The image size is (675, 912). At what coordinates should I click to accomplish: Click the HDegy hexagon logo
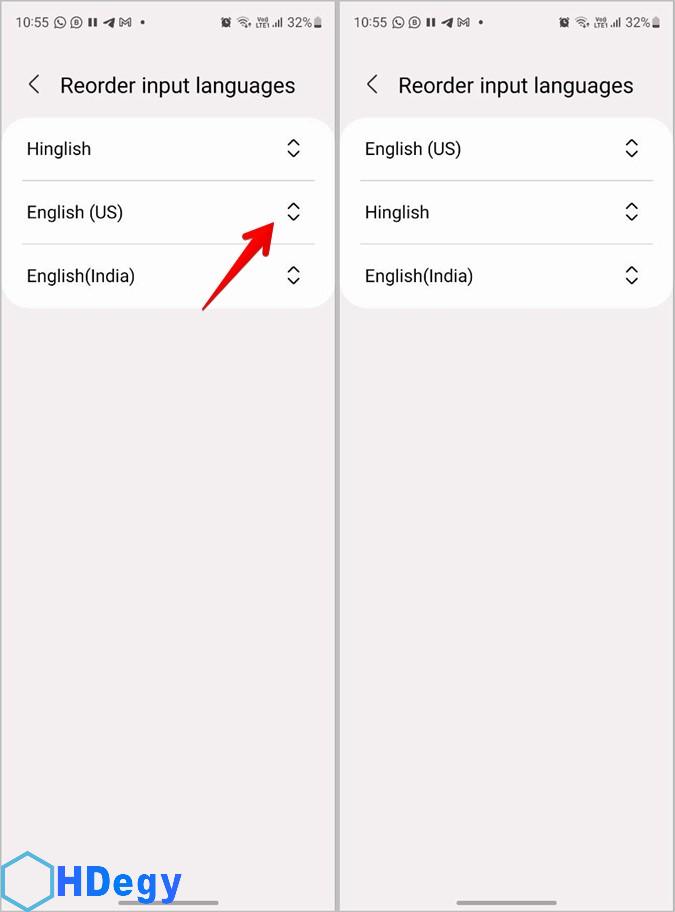(x=26, y=882)
